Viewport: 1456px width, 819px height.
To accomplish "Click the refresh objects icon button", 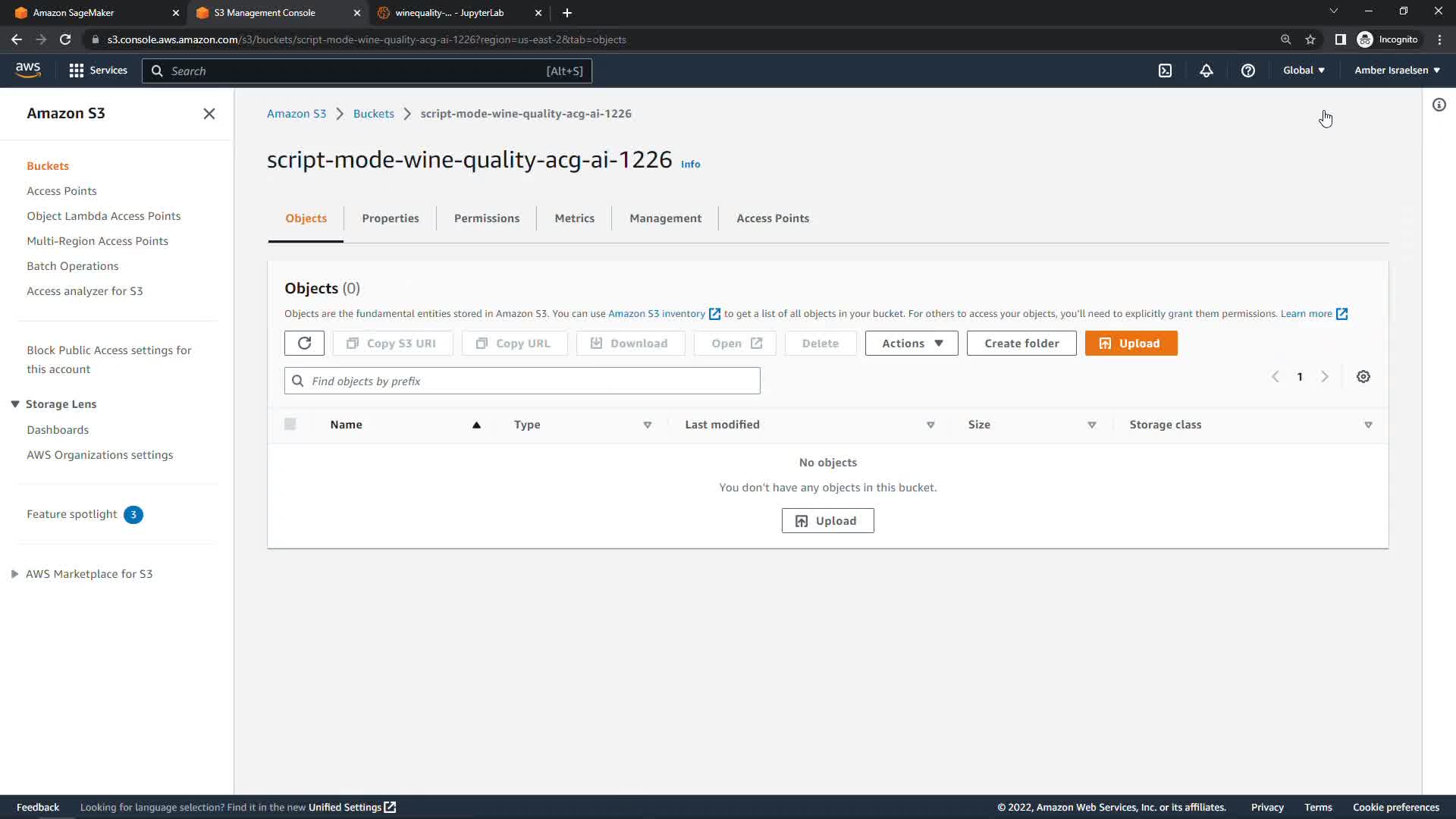I will (x=304, y=344).
